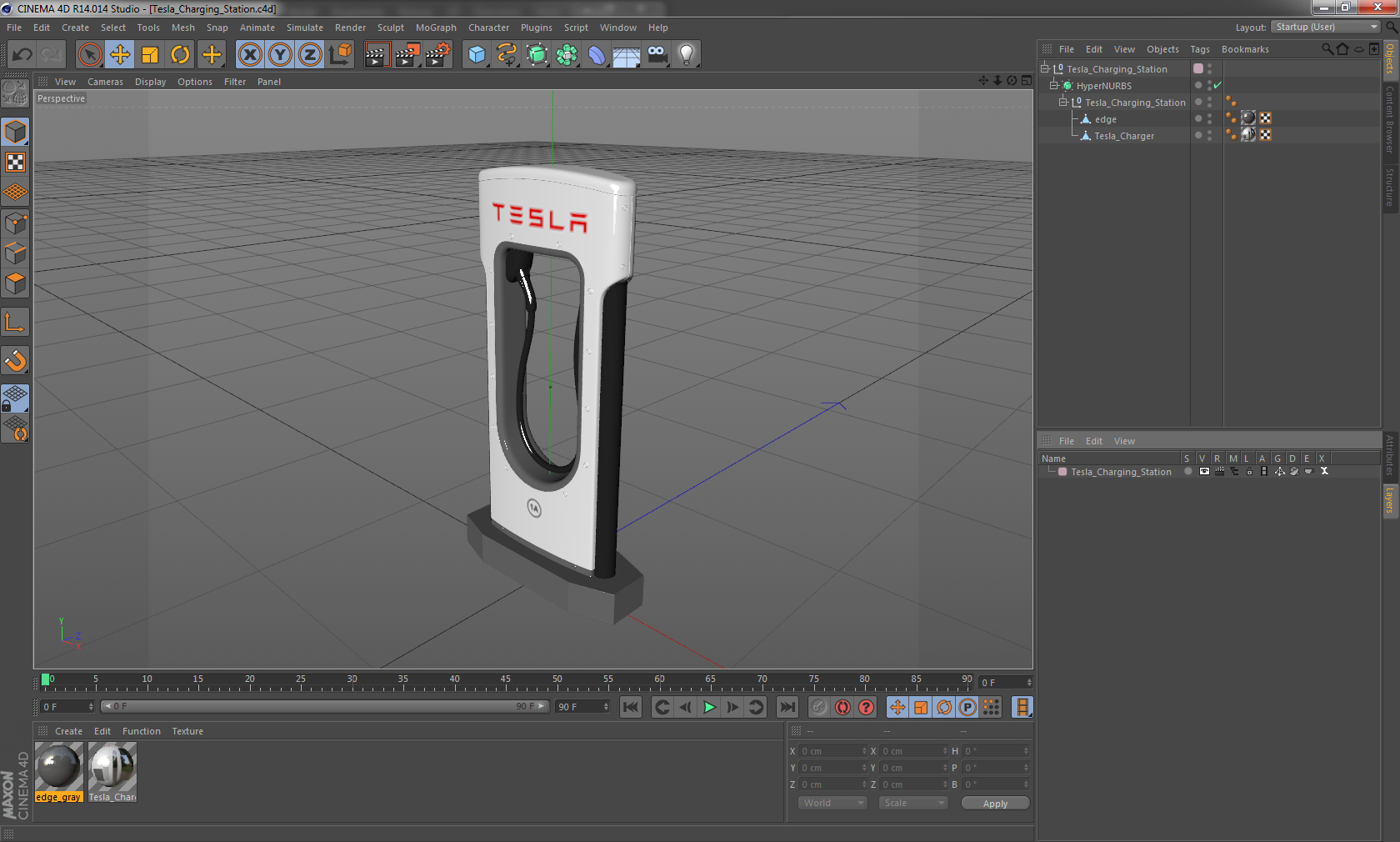Image resolution: width=1400 pixels, height=842 pixels.
Task: Open the Sculpt menu
Action: [x=390, y=28]
